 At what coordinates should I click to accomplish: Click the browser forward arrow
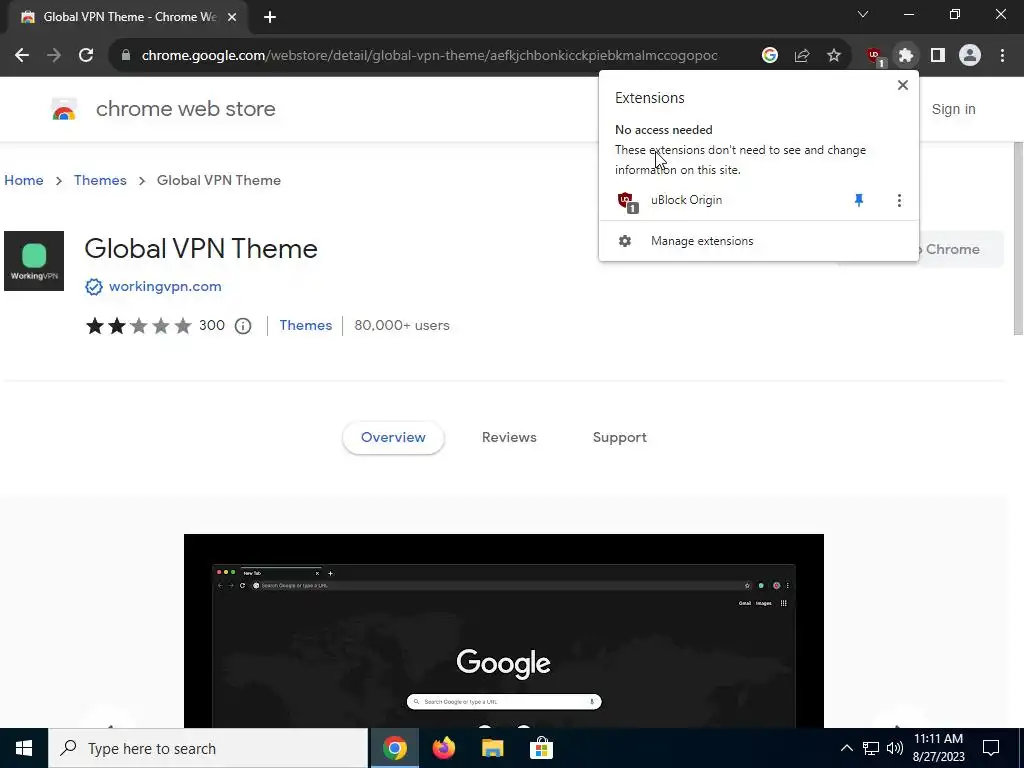coord(54,56)
